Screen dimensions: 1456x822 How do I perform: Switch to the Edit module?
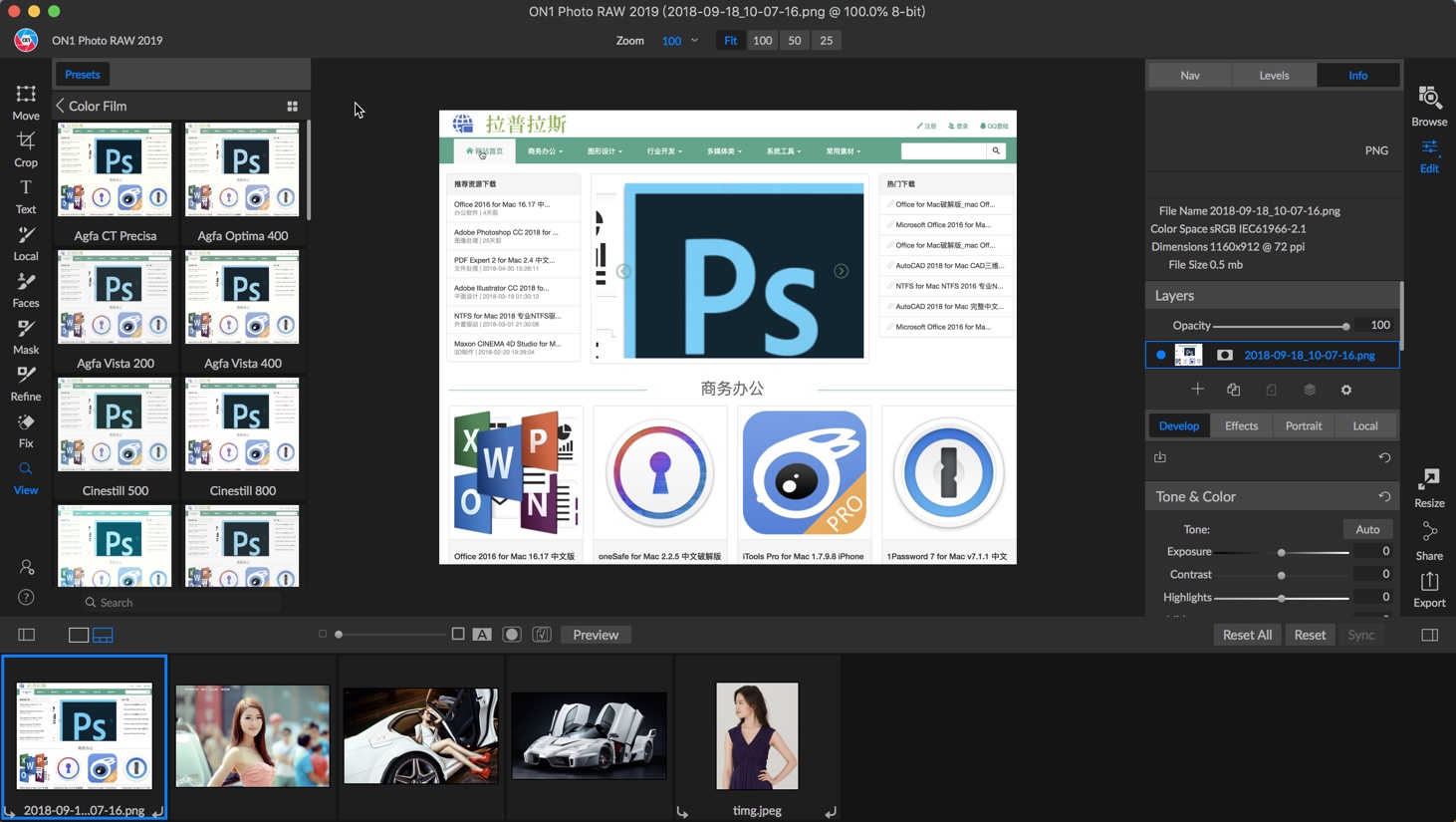click(1429, 156)
